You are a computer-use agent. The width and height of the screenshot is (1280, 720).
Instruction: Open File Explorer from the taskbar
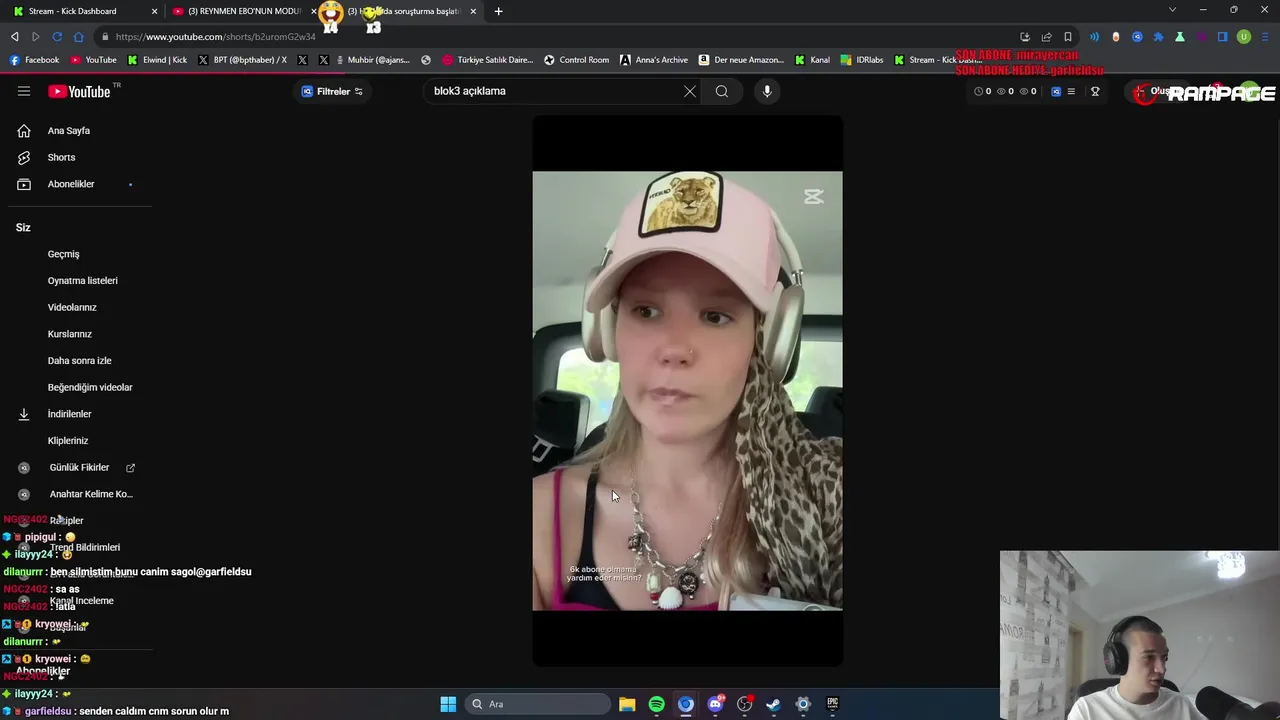[627, 704]
